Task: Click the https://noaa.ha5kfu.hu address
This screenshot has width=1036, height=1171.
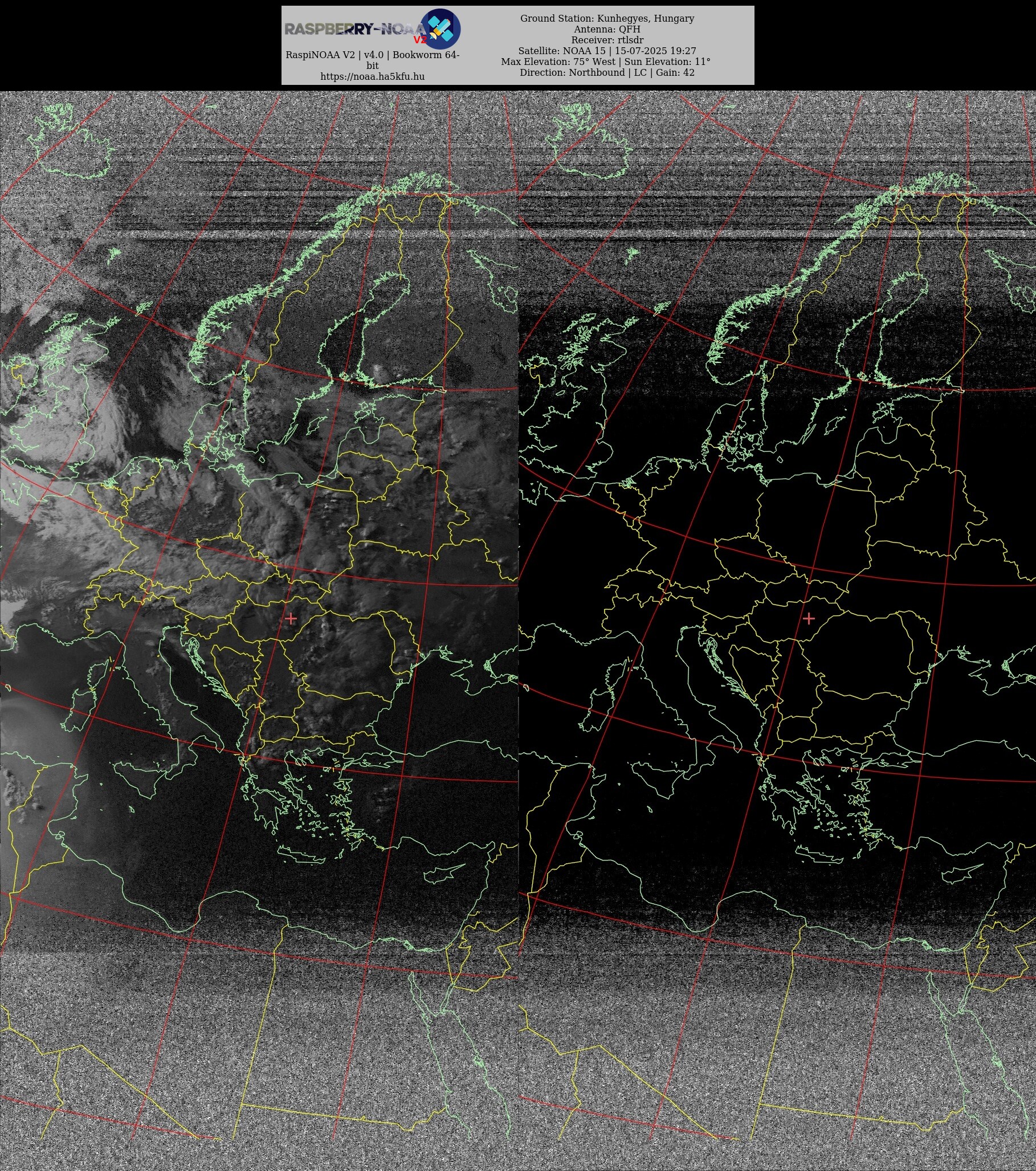Action: click(373, 76)
